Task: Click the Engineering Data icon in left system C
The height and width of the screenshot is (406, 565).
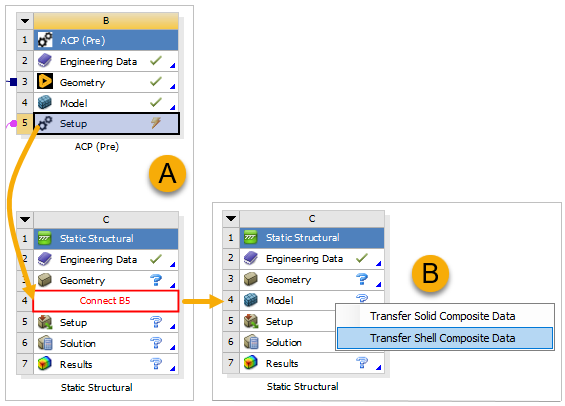Action: 45,259
